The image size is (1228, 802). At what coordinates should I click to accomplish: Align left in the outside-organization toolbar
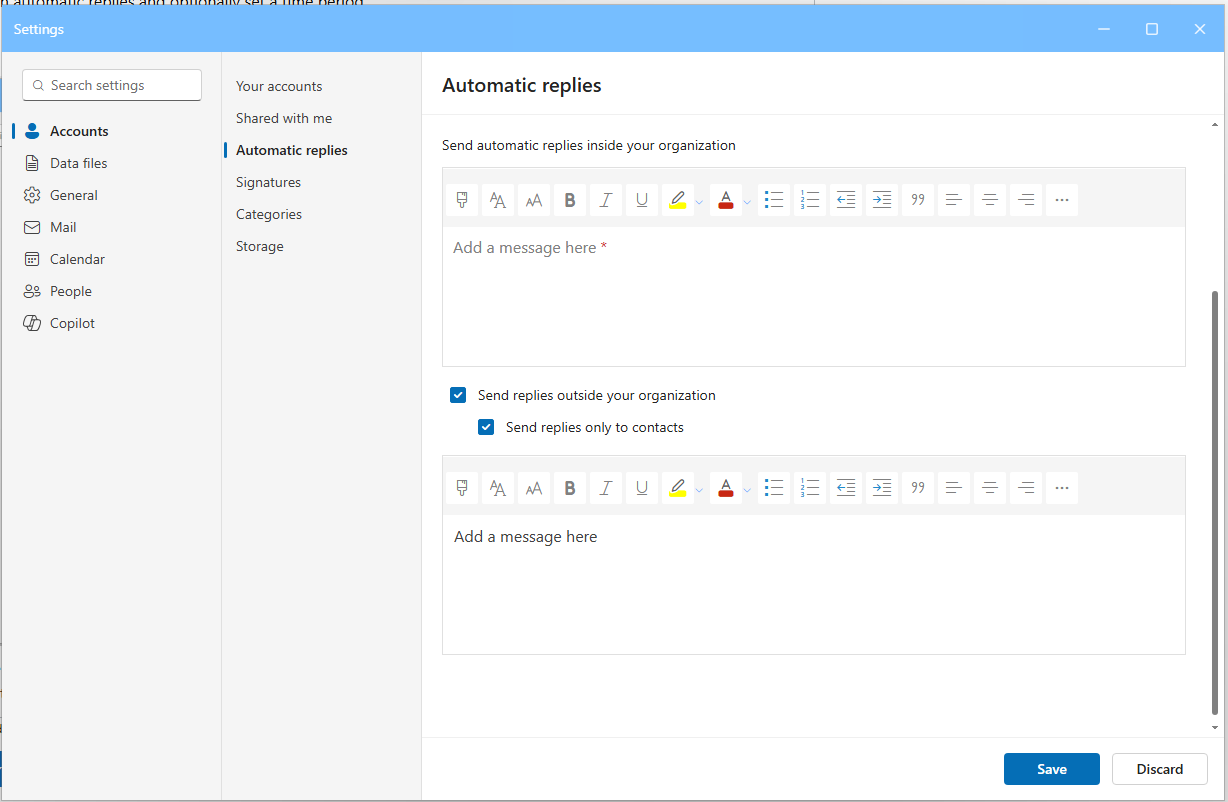(954, 488)
